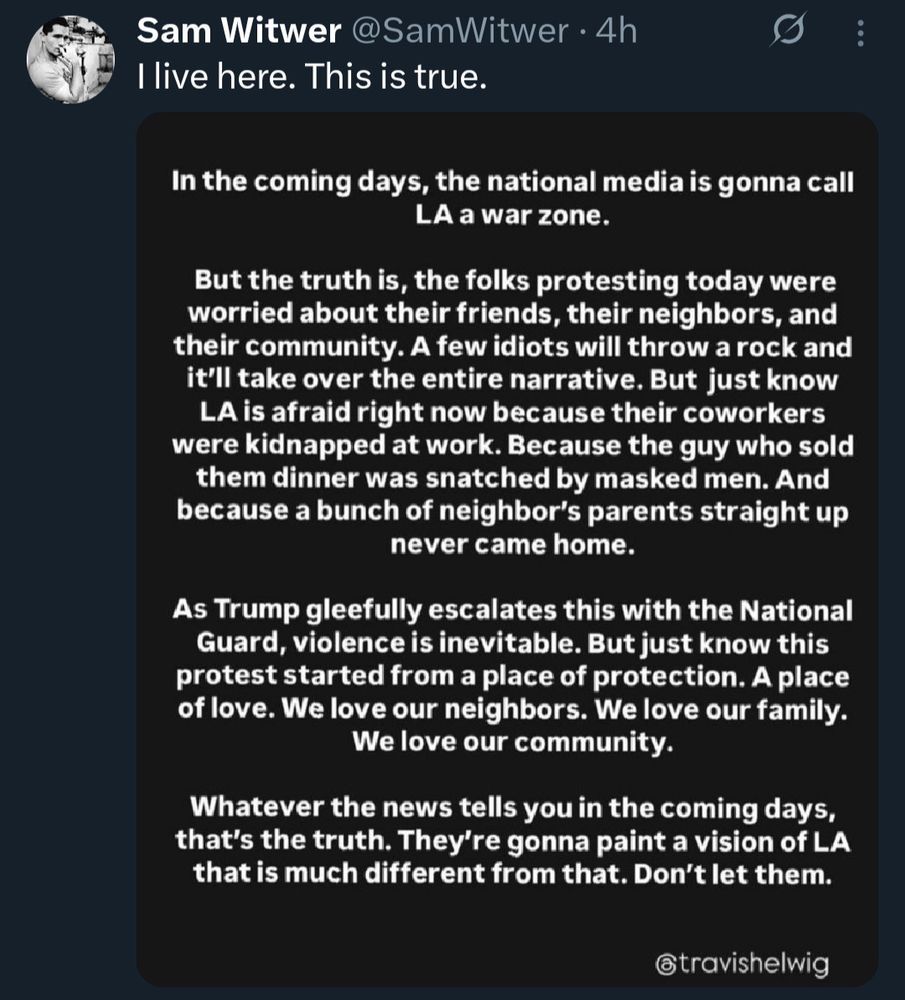
Task: Click "that's the truth. They're gonna paint" line
Action: pyautogui.click(x=510, y=839)
